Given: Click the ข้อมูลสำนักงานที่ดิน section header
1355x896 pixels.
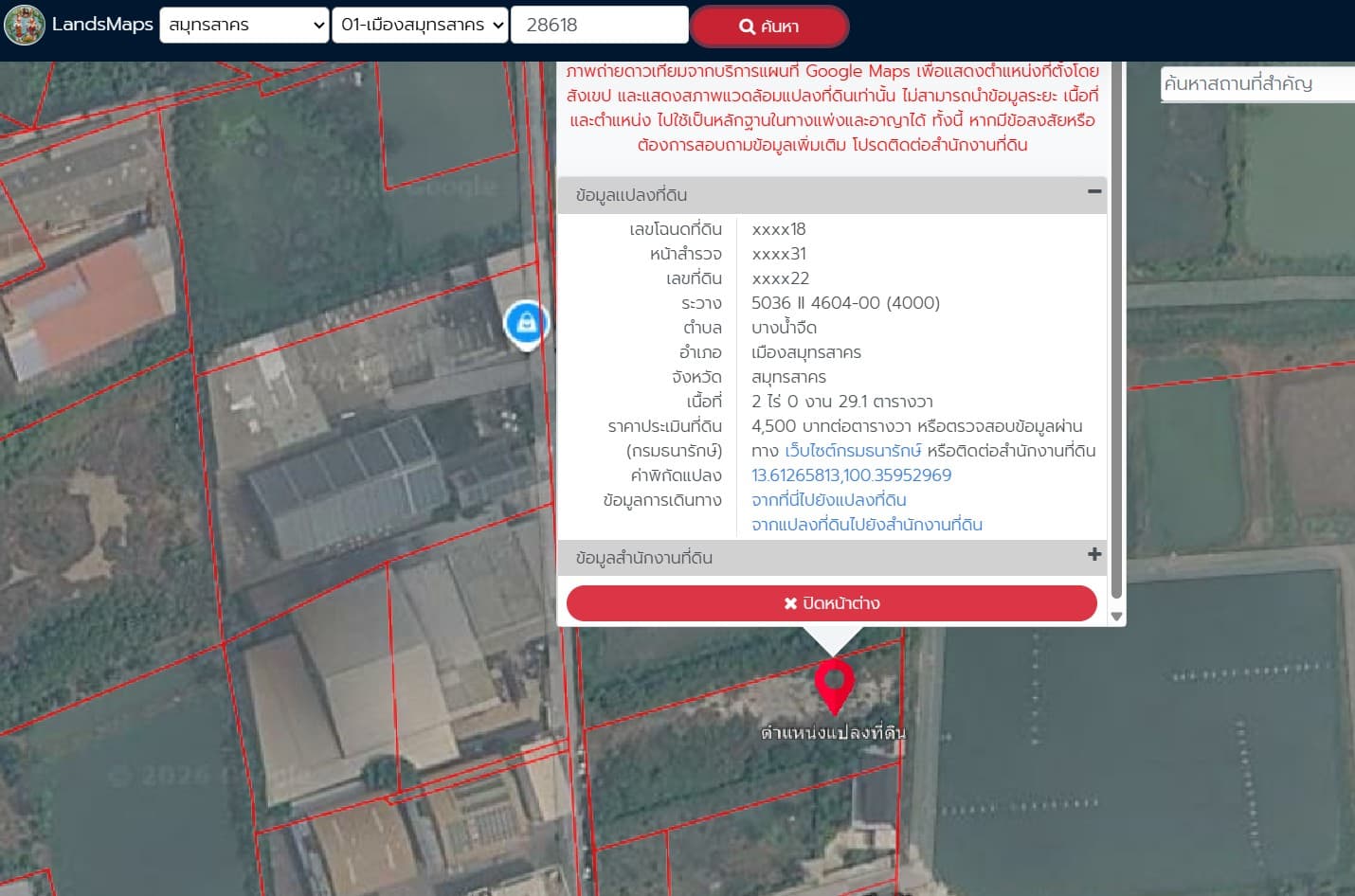Looking at the screenshot, I should pos(832,558).
